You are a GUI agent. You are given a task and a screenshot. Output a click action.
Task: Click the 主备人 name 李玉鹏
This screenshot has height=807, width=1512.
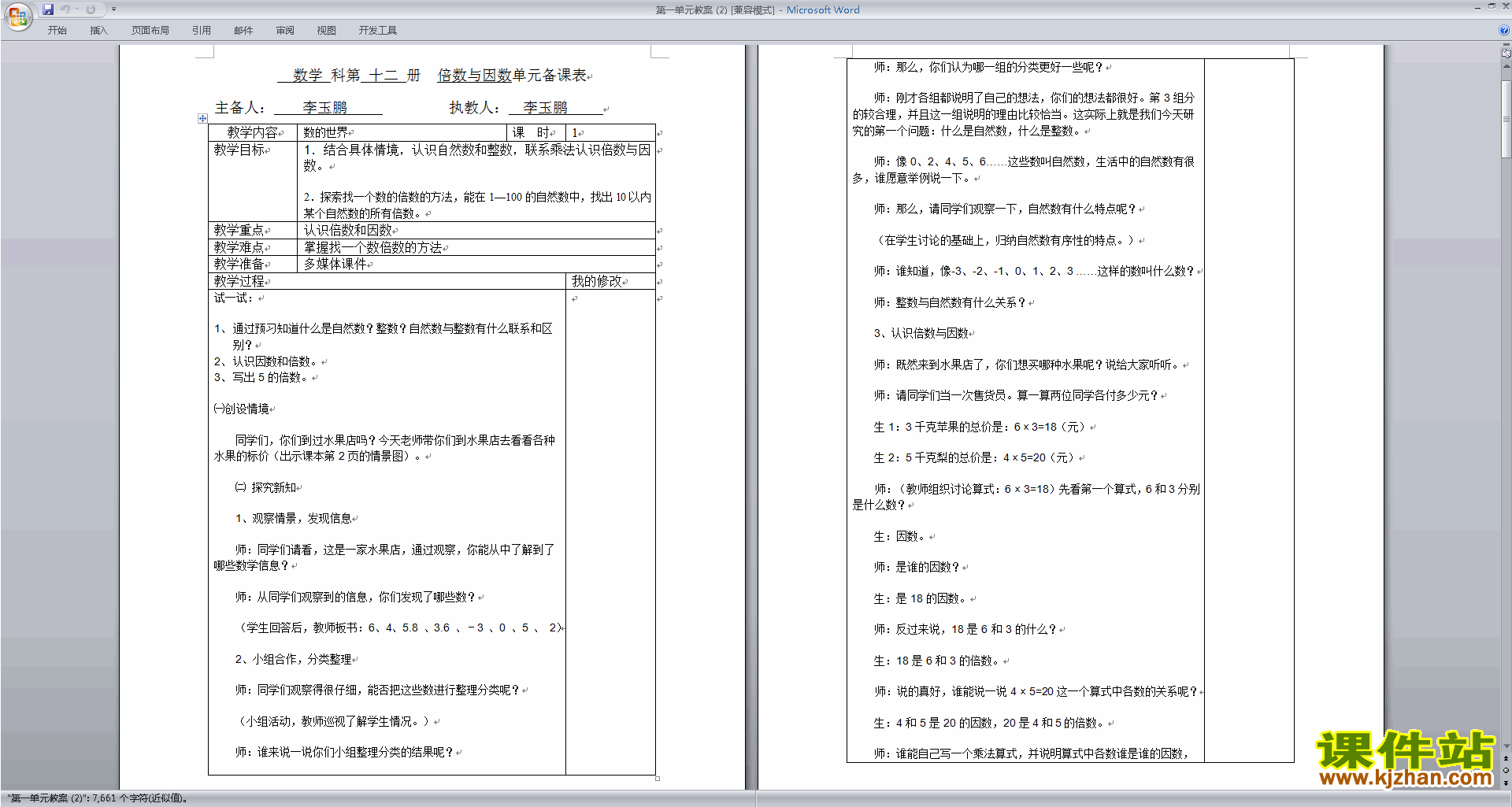[325, 108]
